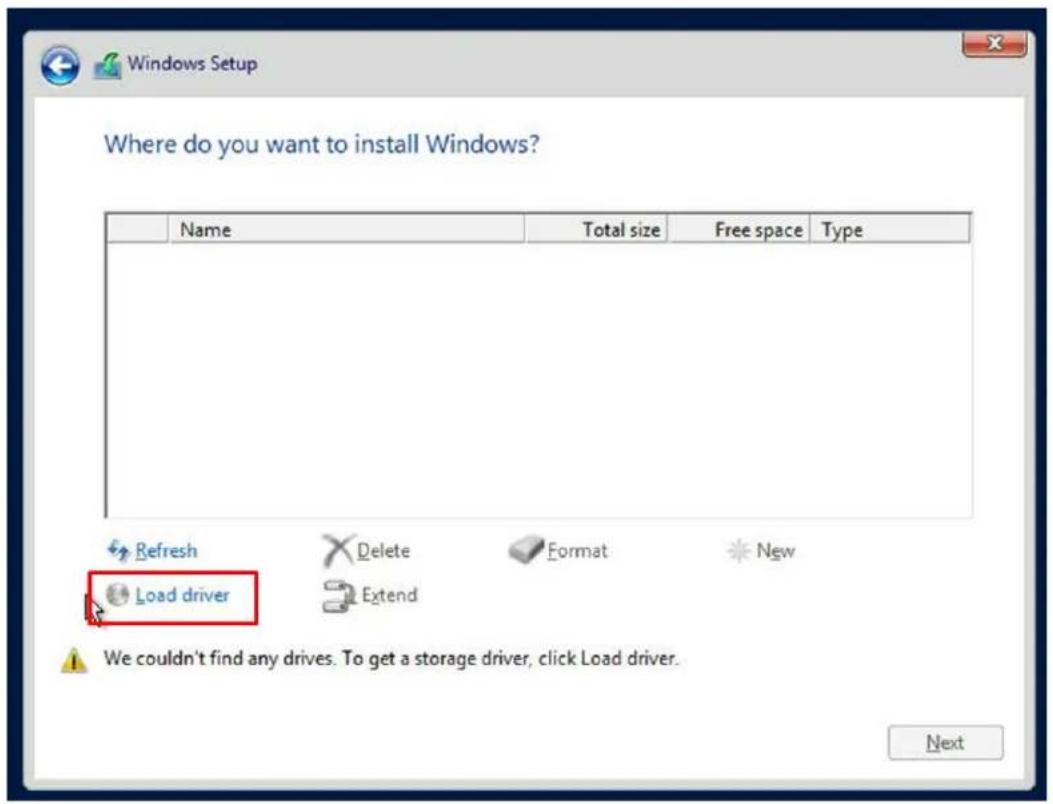Click the Windows Setup title text
The height and width of the screenshot is (804, 1053).
pyautogui.click(x=192, y=64)
